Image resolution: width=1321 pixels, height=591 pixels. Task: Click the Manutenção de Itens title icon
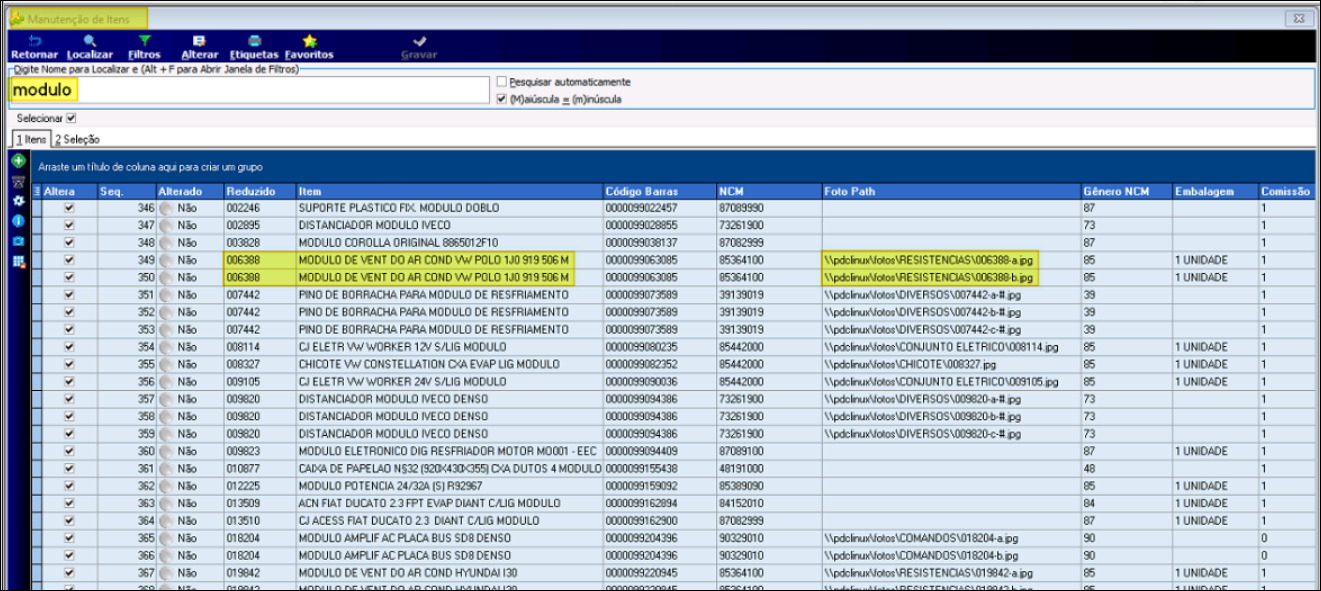(17, 19)
